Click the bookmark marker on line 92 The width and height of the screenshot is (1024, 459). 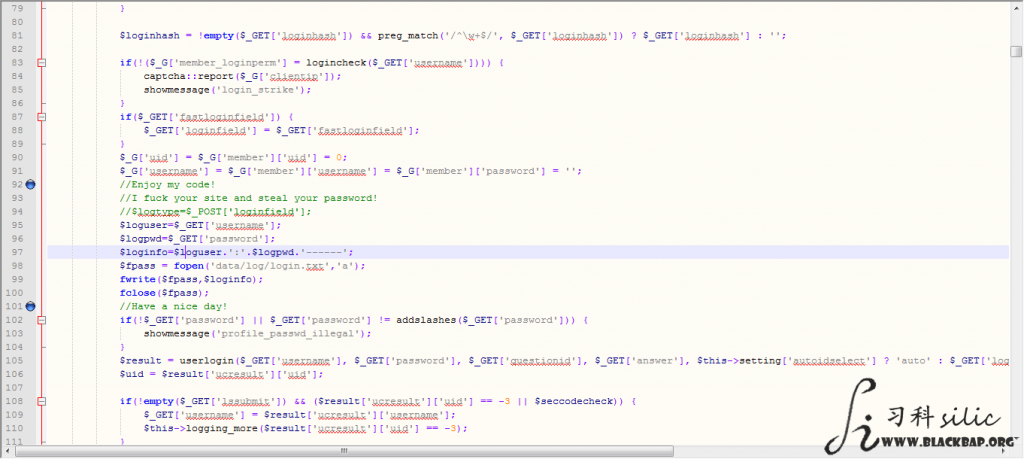tap(30, 185)
